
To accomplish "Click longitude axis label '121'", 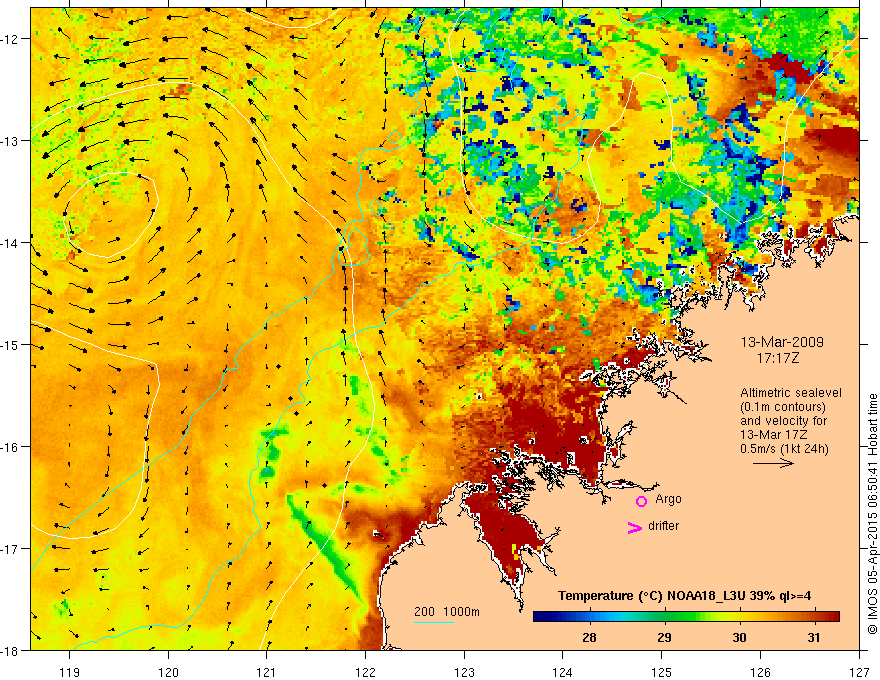I will [267, 672].
